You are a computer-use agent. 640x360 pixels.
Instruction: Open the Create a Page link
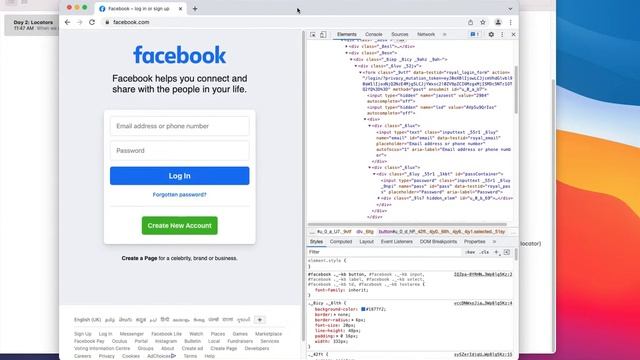[139, 258]
